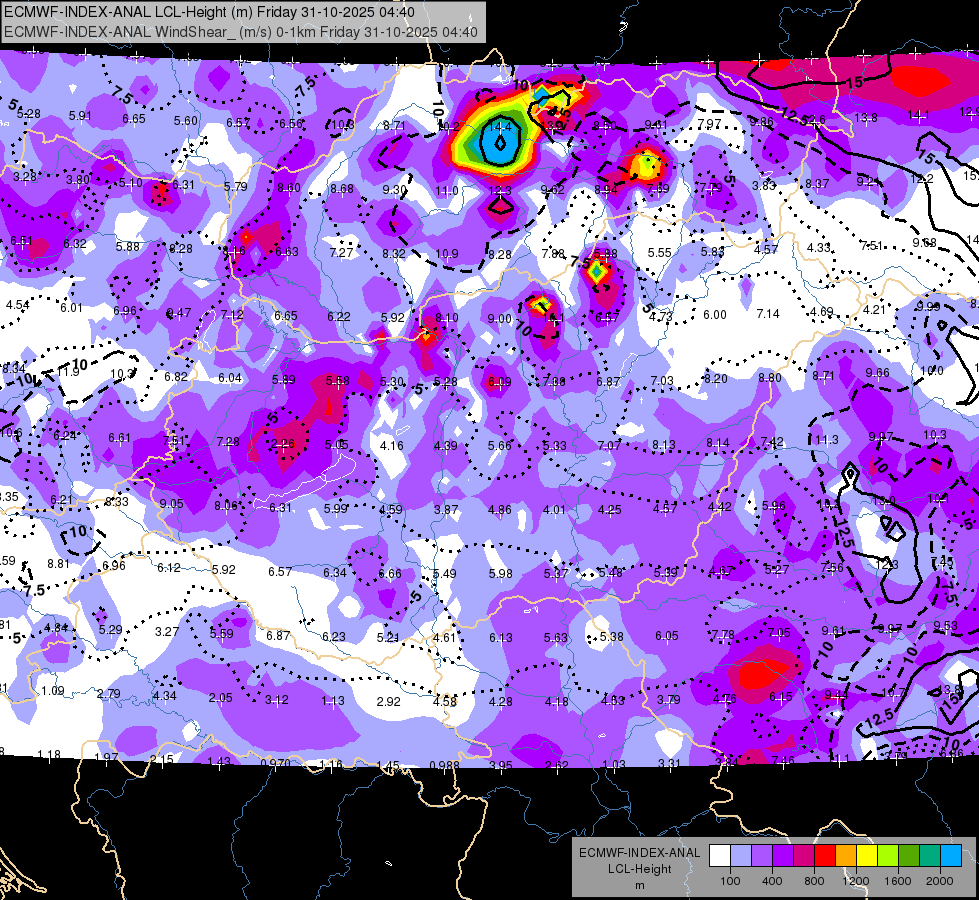Image resolution: width=979 pixels, height=900 pixels.
Task: Click the legend tick label '400'
Action: [x=772, y=881]
